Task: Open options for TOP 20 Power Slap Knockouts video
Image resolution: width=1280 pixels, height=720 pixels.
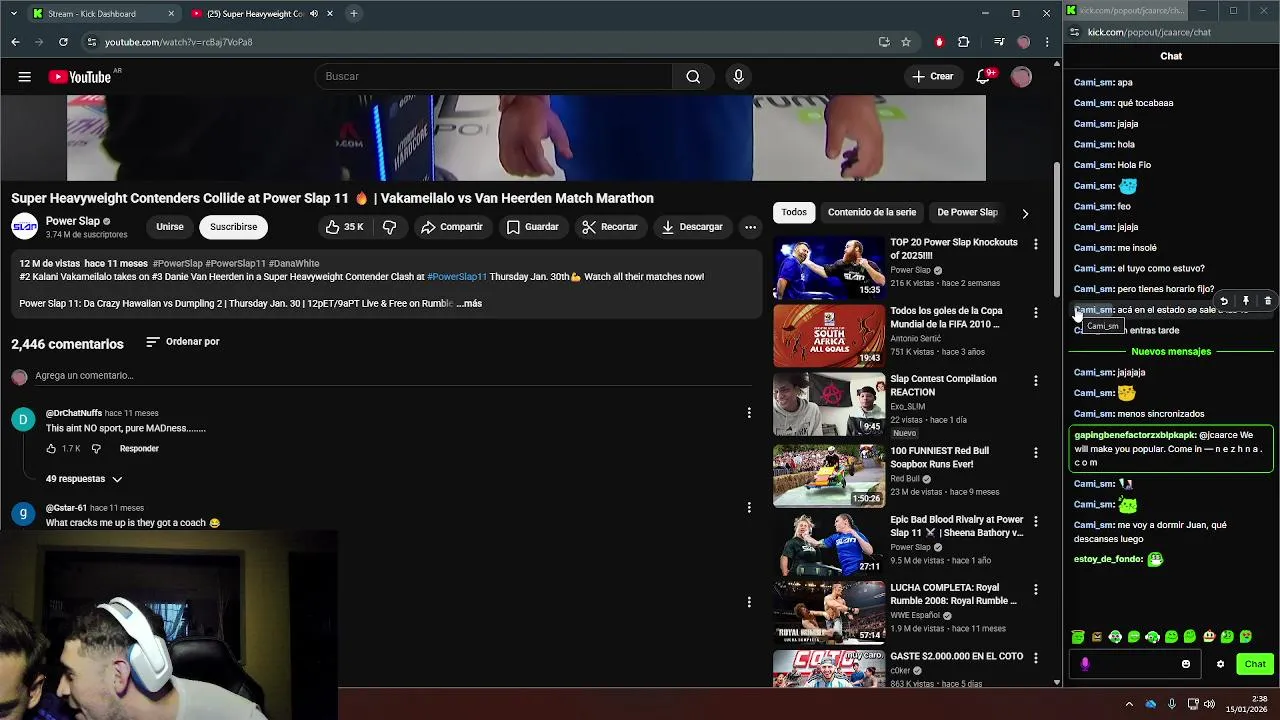Action: [x=1036, y=244]
